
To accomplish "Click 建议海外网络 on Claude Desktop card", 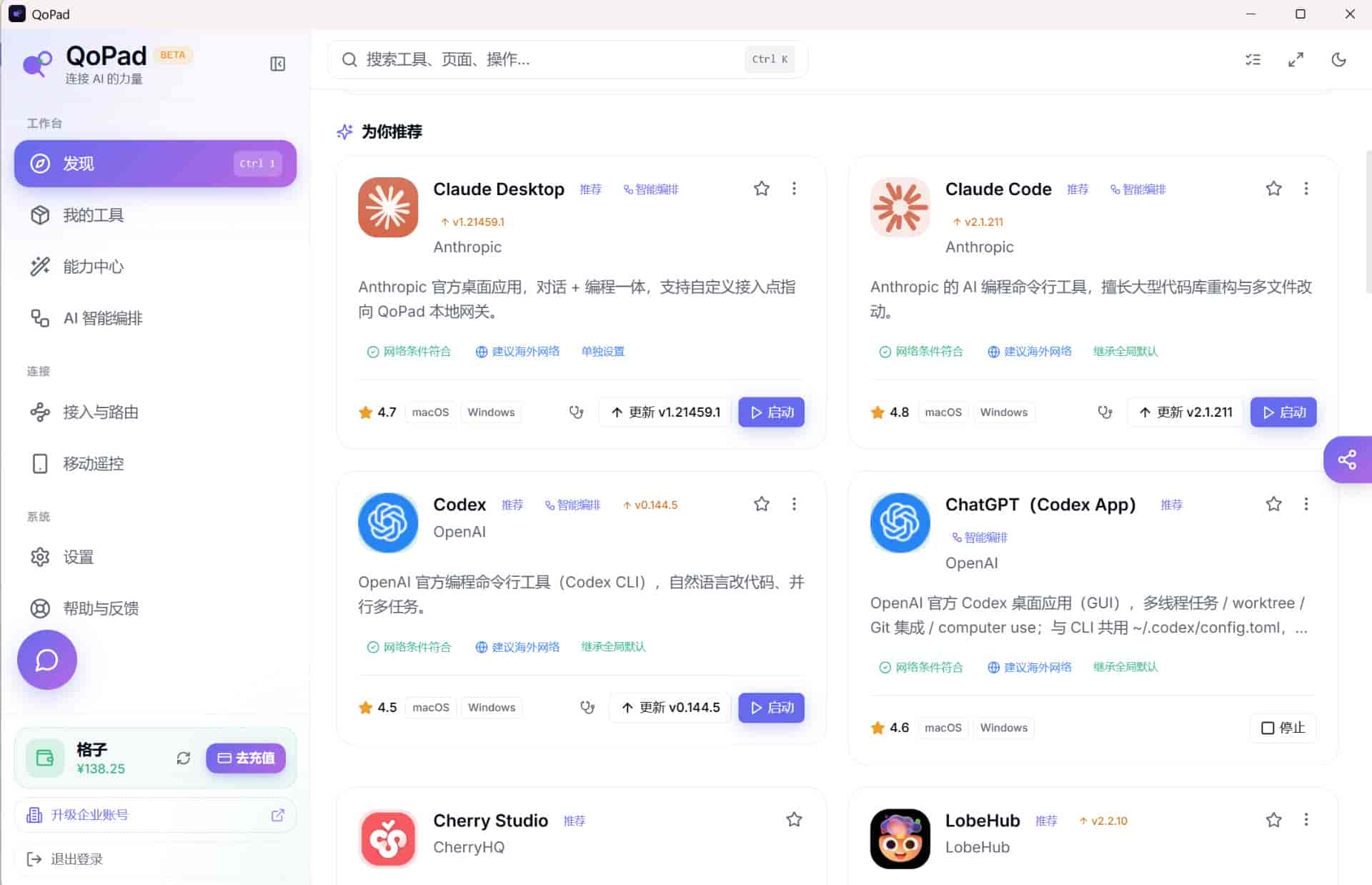I will [517, 351].
